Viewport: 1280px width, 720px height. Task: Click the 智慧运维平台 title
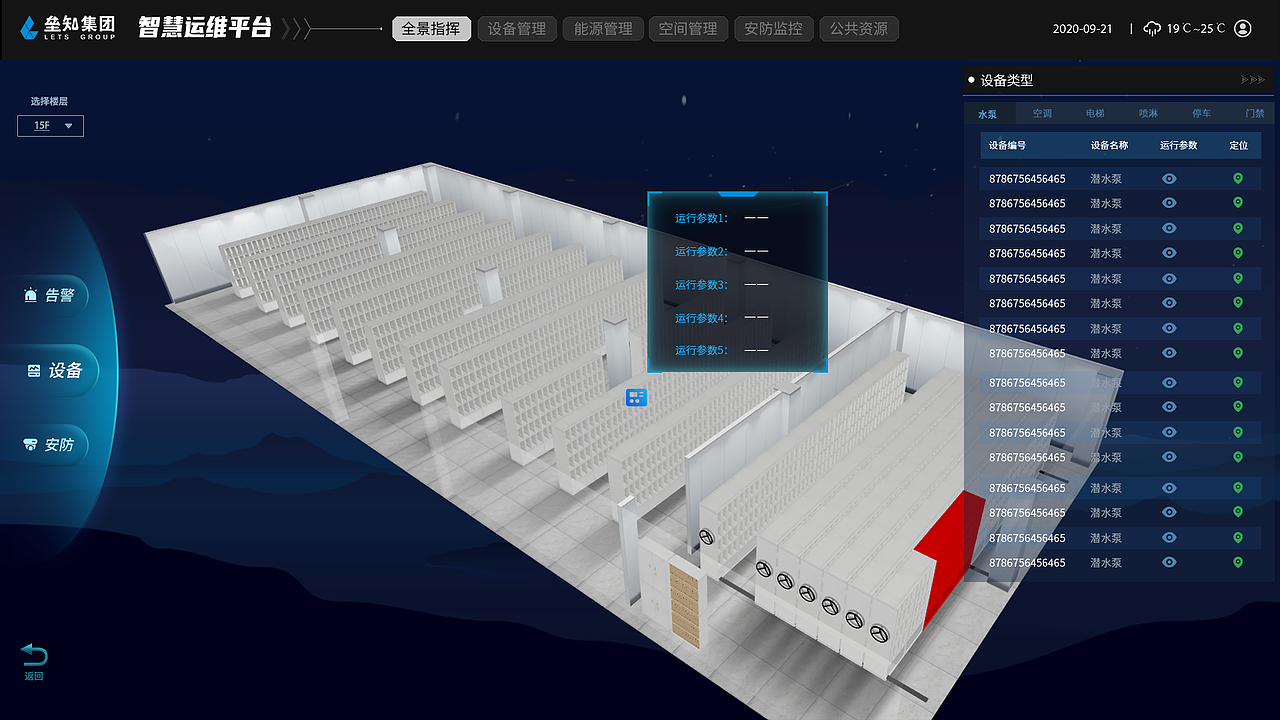pyautogui.click(x=205, y=28)
